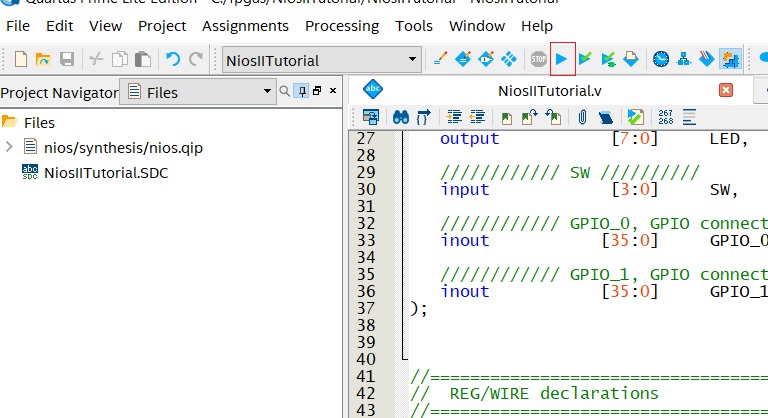Open the Project menu
The width and height of the screenshot is (768, 418).
[162, 26]
